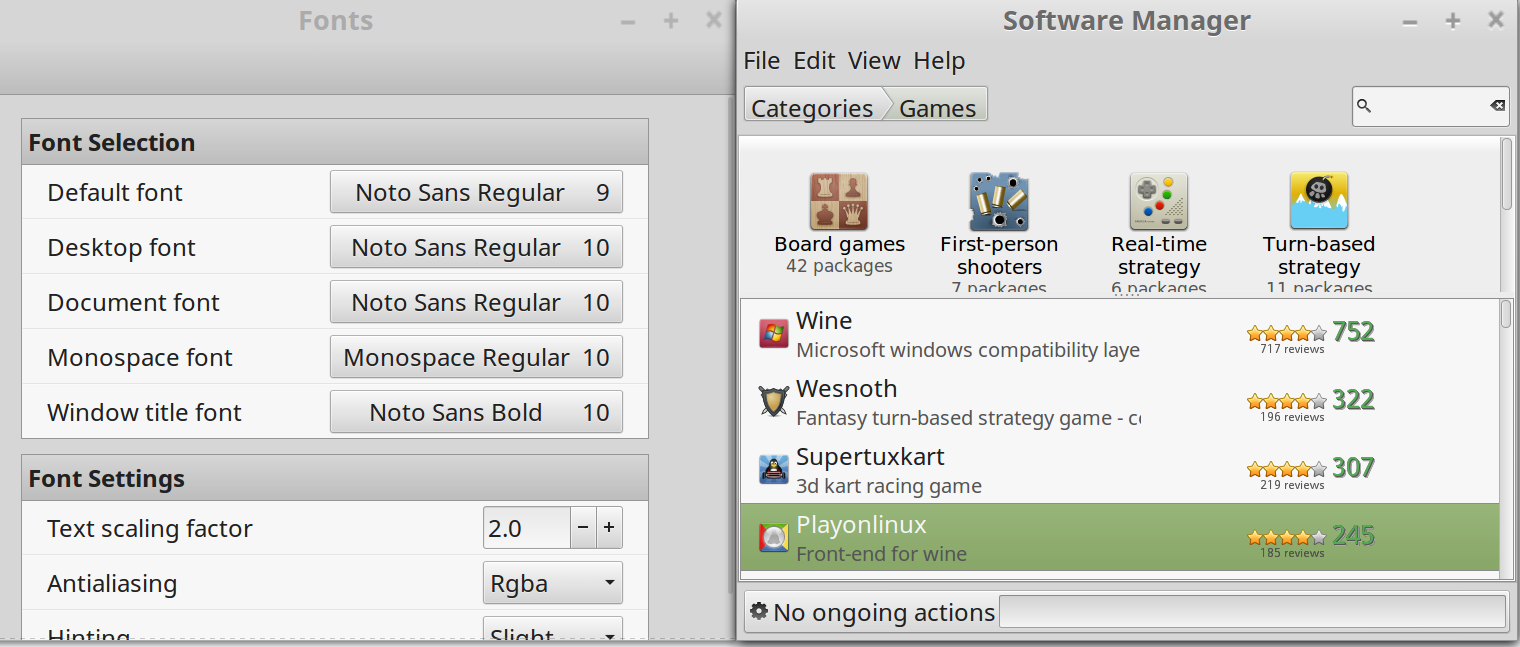Click the Wine application icon
The height and width of the screenshot is (647, 1520).
774,334
